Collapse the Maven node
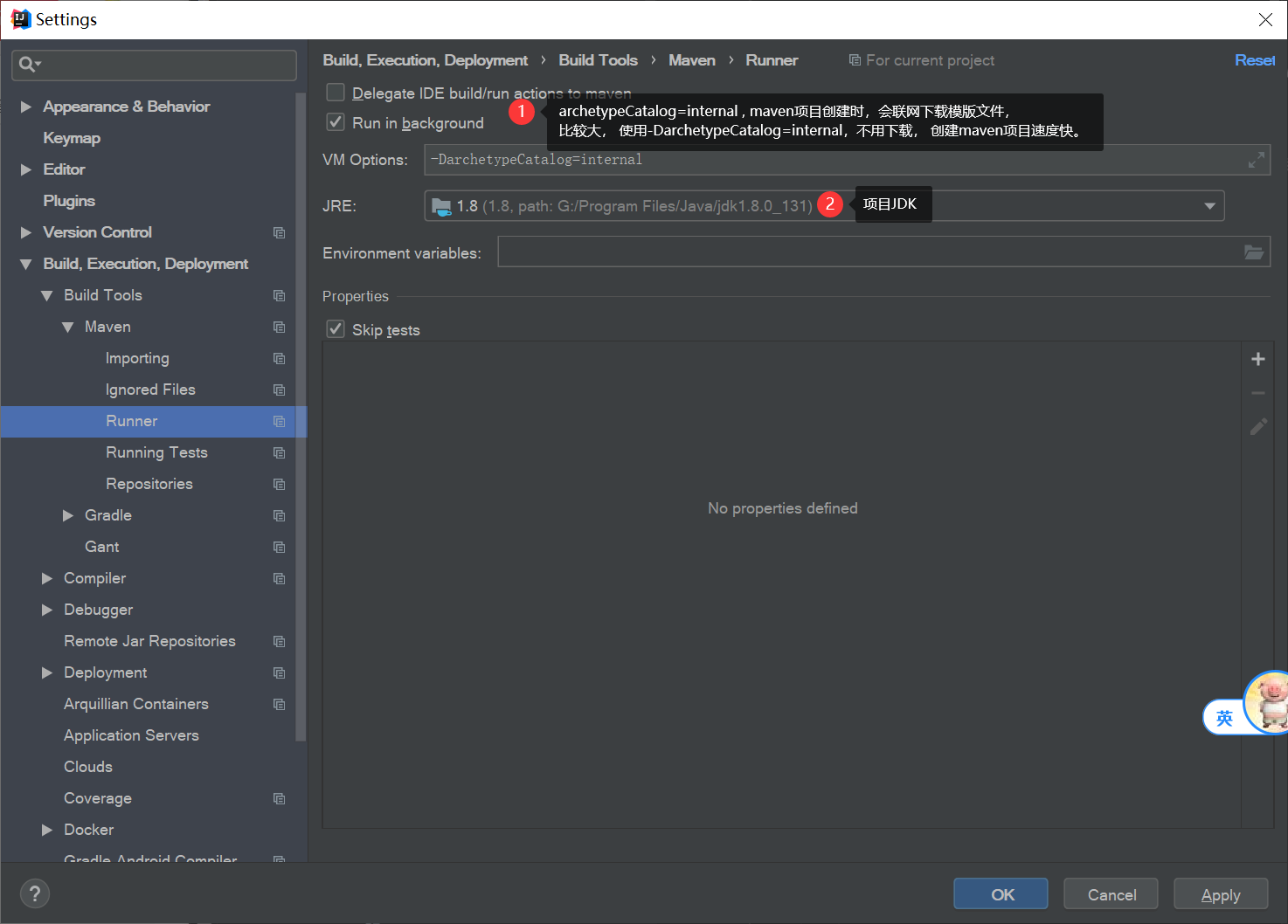Viewport: 1288px width, 924px height. coord(68,327)
